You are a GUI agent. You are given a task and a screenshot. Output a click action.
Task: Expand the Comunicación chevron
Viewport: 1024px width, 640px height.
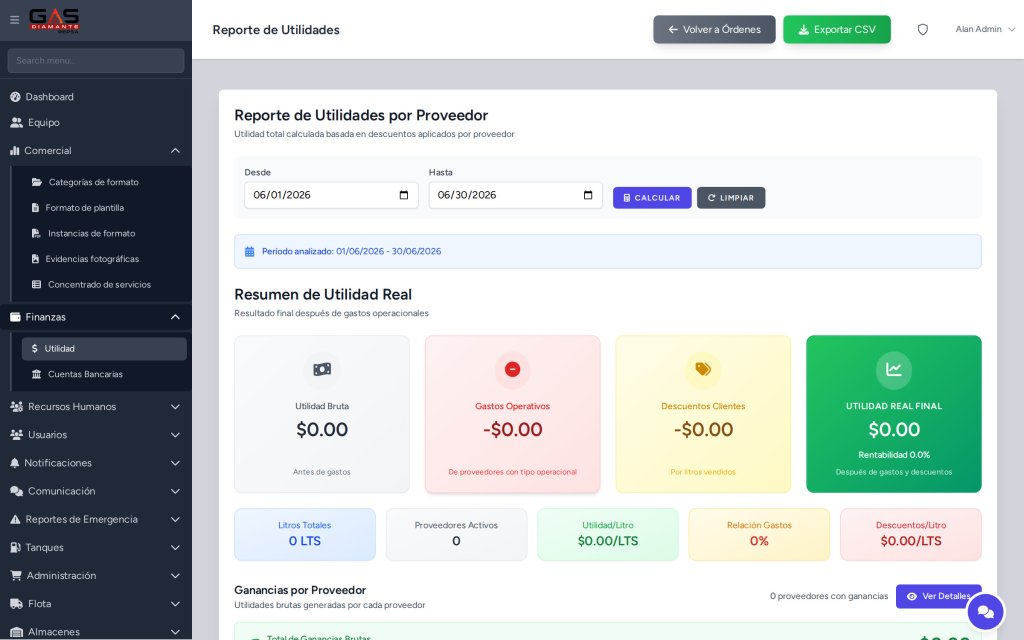(x=175, y=491)
